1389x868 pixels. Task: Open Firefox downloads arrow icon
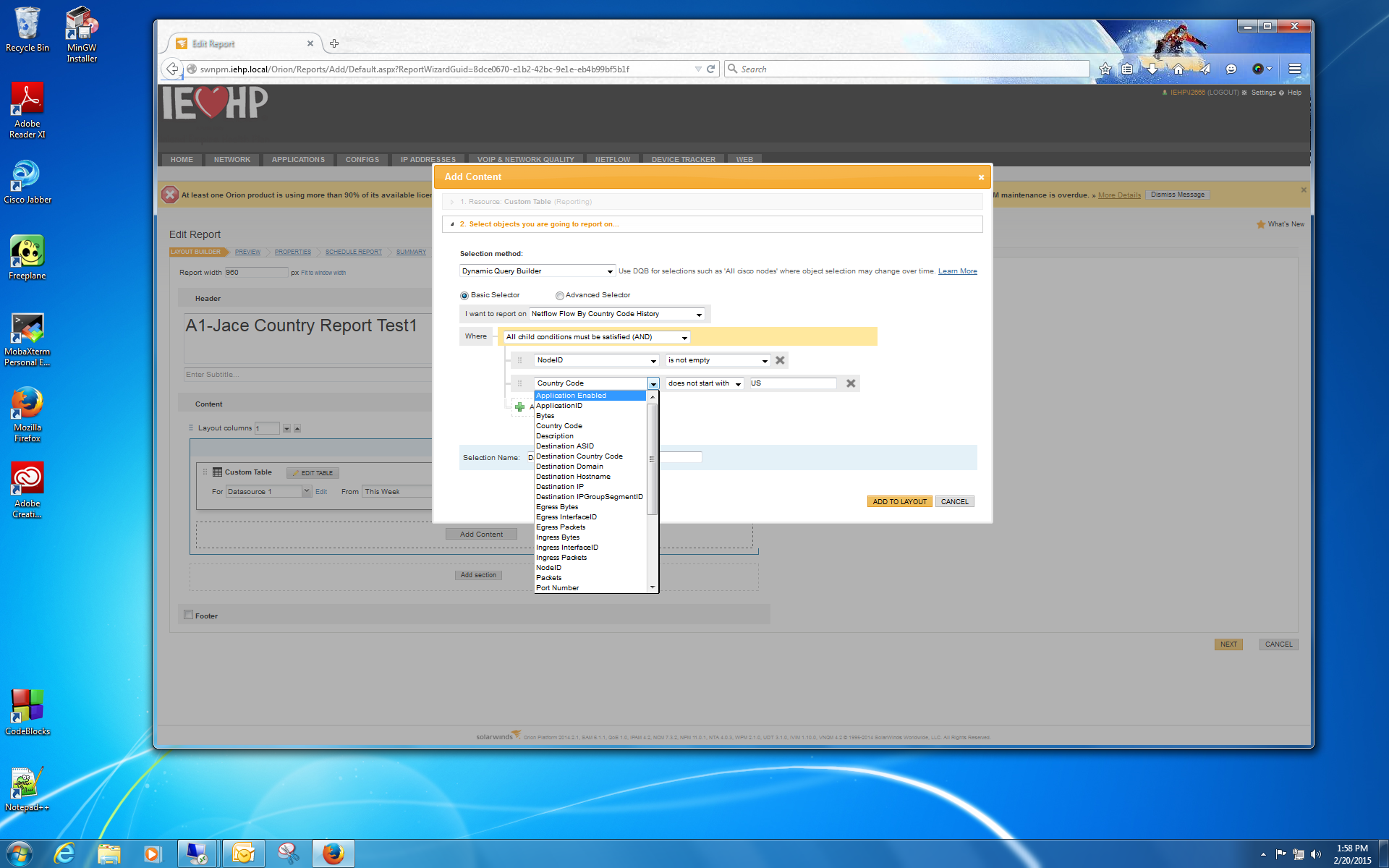tap(1152, 69)
